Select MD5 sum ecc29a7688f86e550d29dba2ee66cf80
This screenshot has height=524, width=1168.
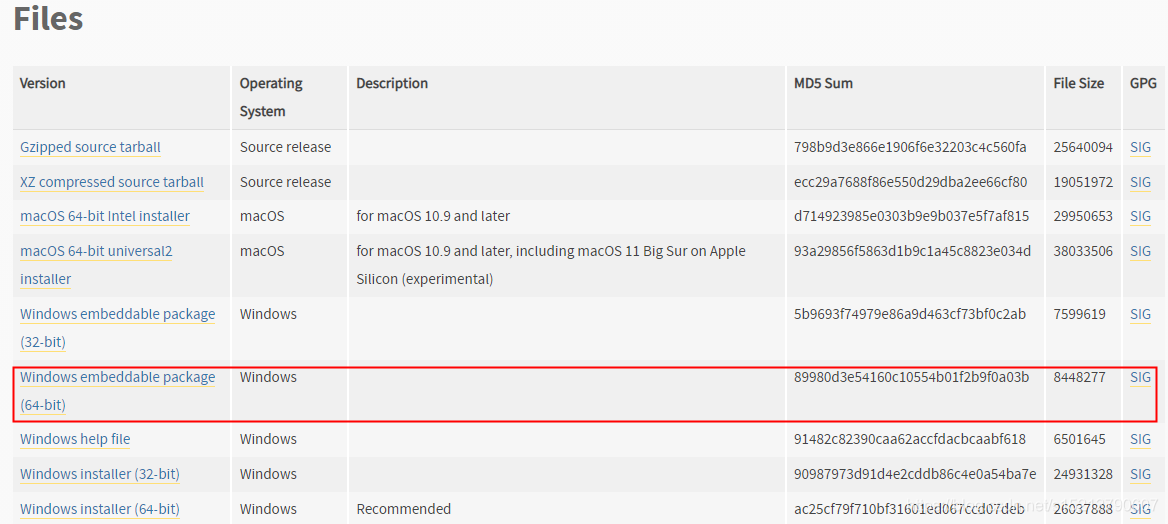pyautogui.click(x=910, y=182)
